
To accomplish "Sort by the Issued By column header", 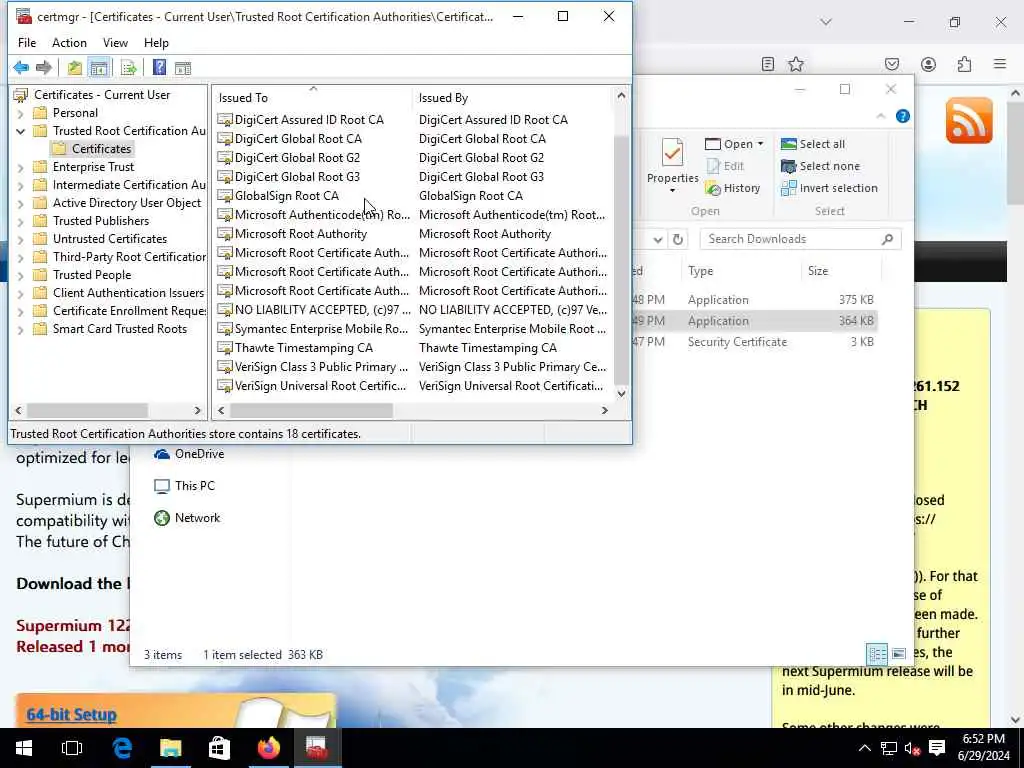I will click(x=513, y=98).
